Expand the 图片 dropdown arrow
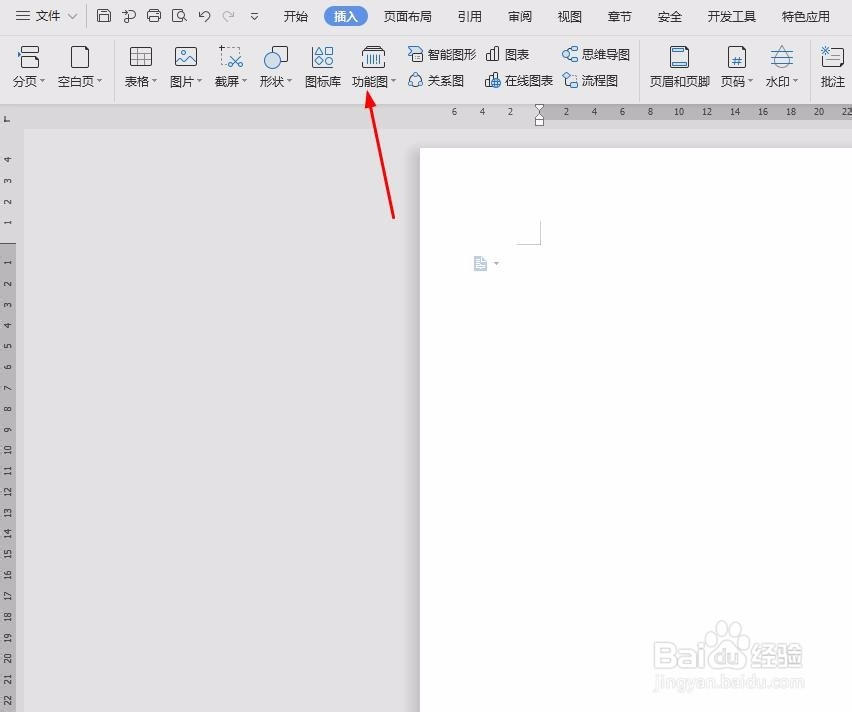This screenshot has height=712, width=852. 199,81
